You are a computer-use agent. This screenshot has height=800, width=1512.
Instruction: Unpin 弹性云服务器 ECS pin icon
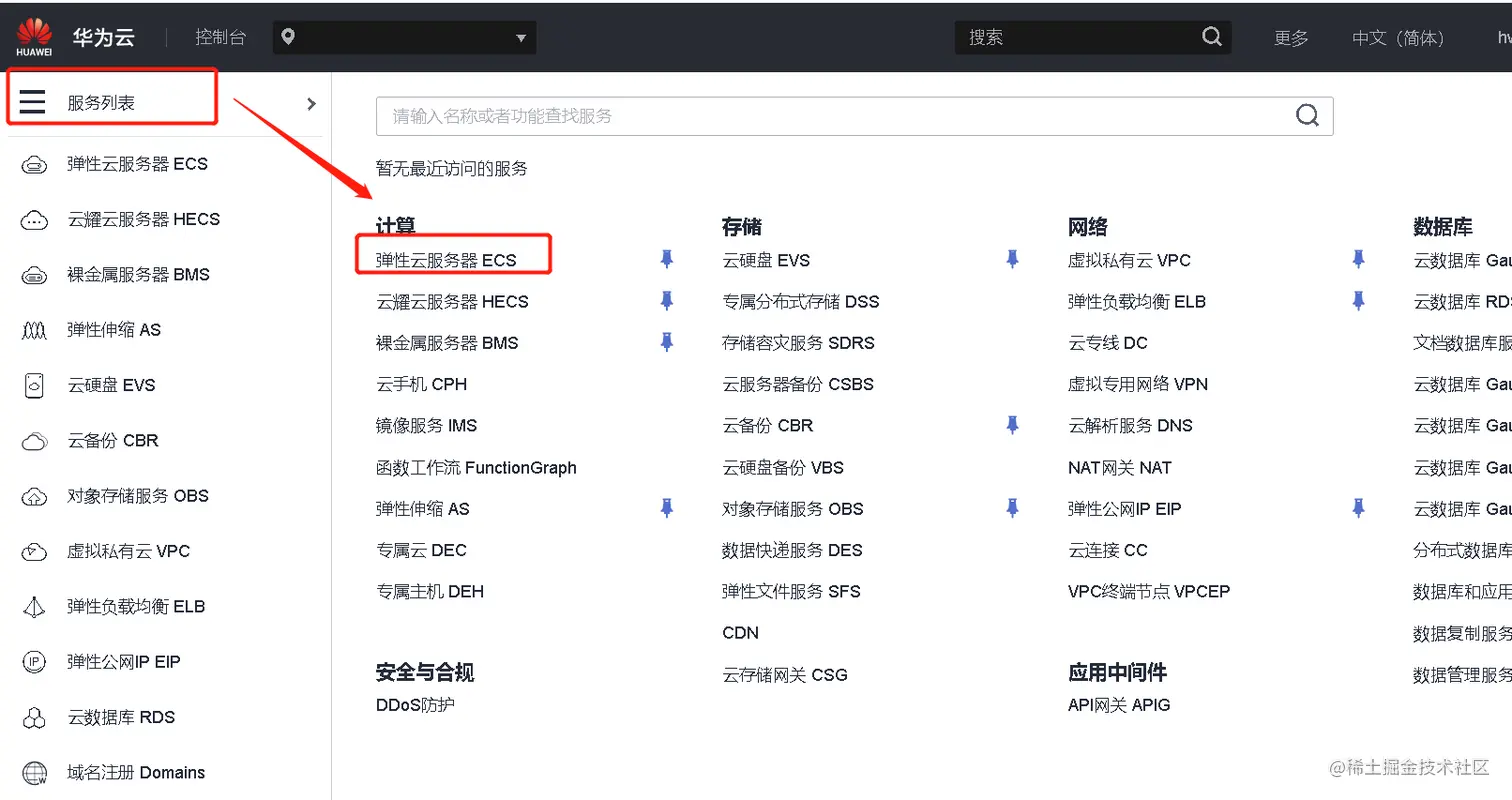[667, 259]
